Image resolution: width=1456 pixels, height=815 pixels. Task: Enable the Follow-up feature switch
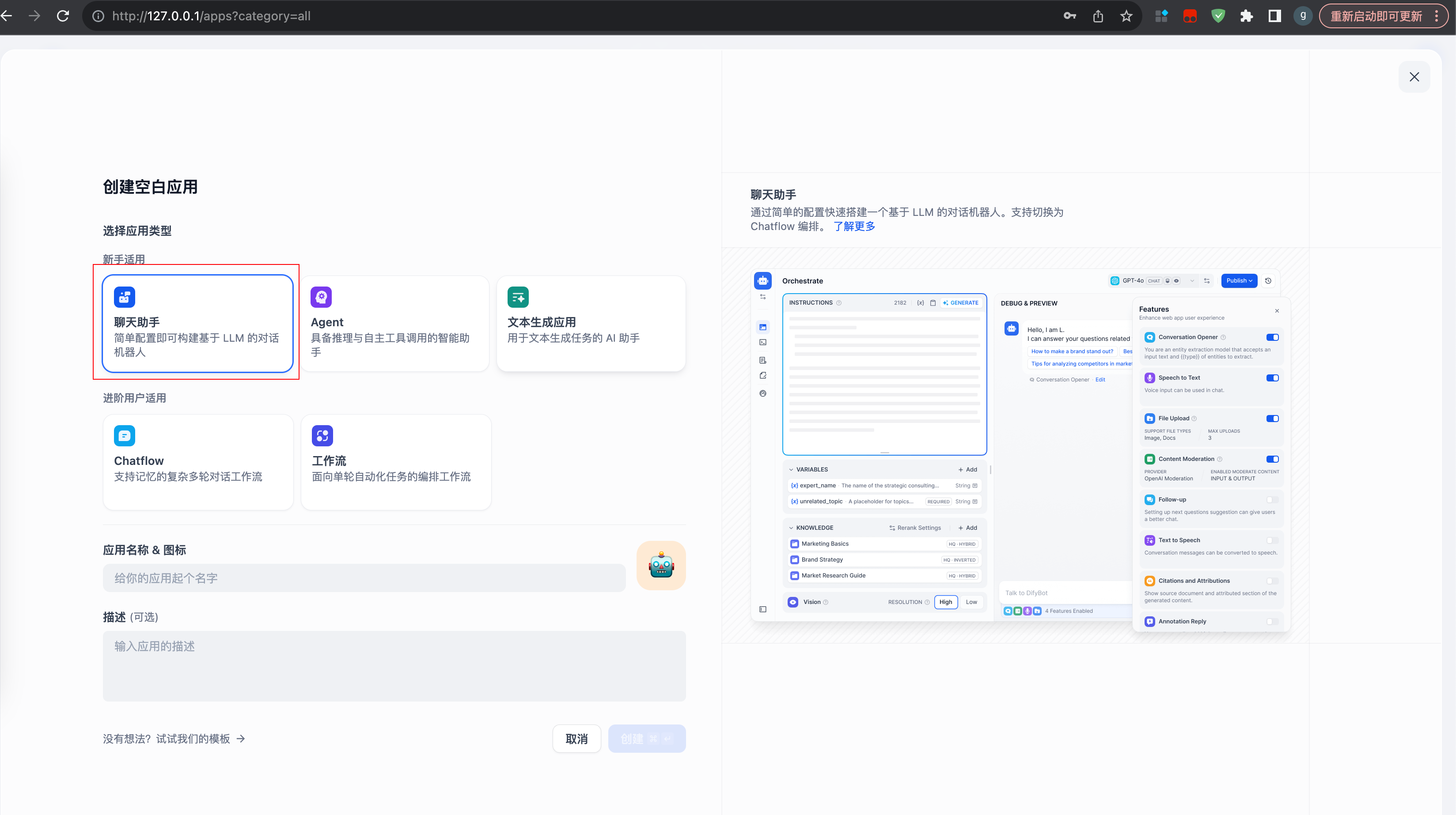click(x=1272, y=499)
